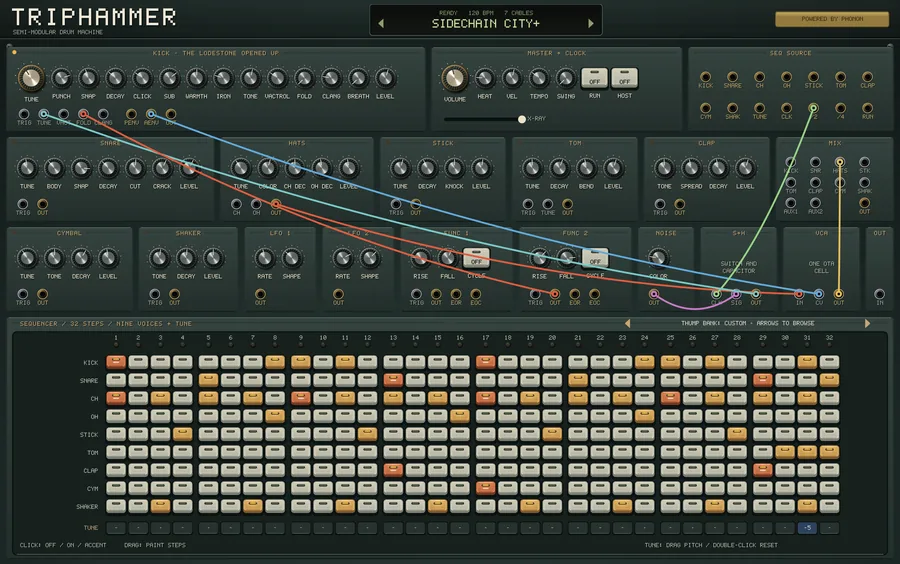This screenshot has height=564, width=900.
Task: Click the Seq Source RUN jack
Action: (x=867, y=108)
